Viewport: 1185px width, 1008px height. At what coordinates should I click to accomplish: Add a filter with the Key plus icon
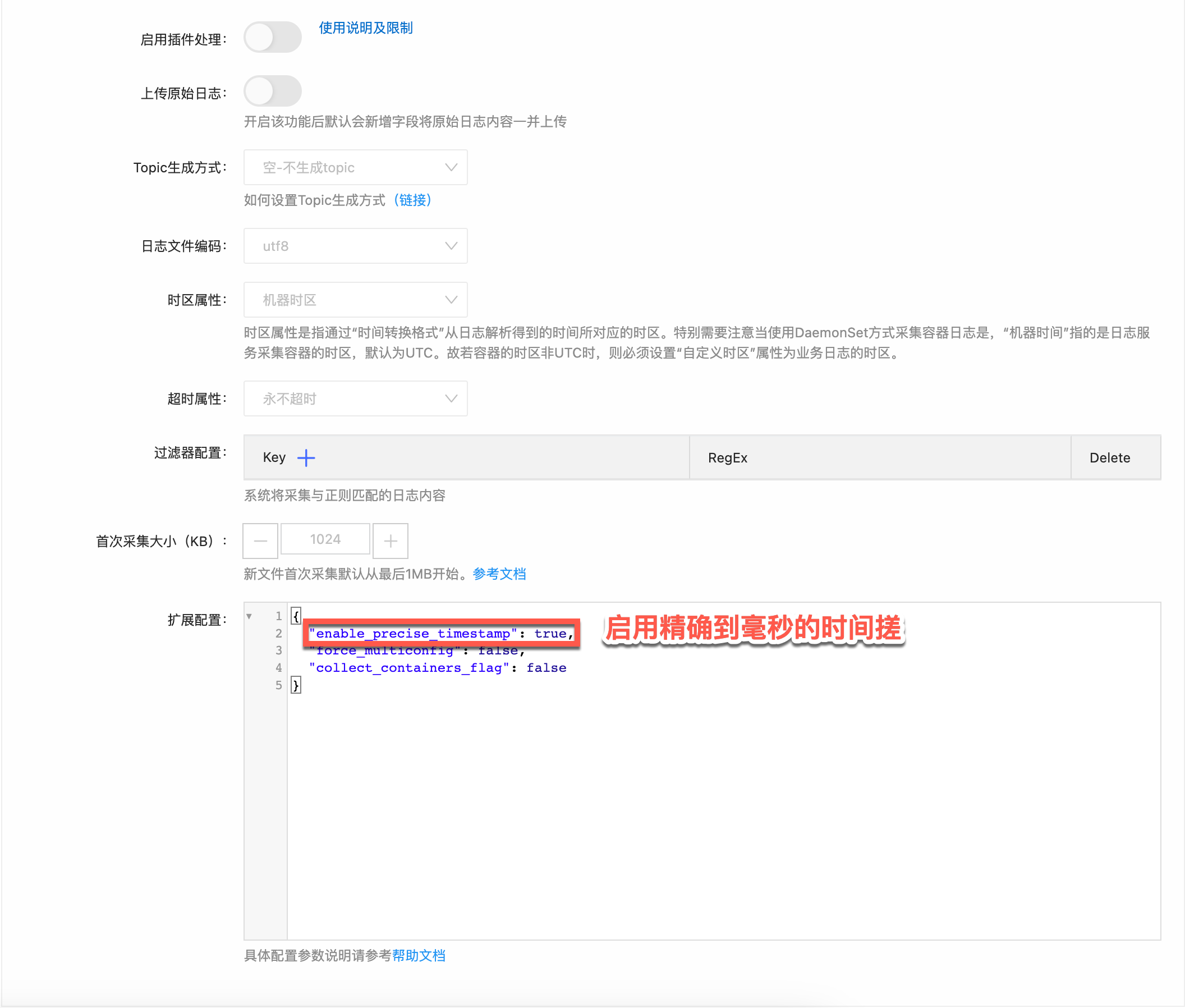point(306,458)
